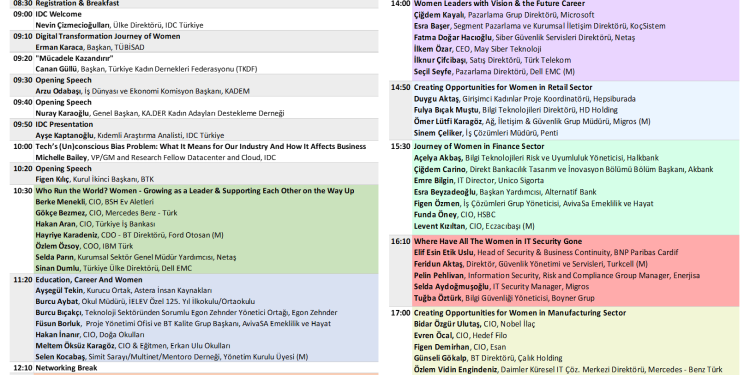Select Opening Speech at 09:30

click(x=64, y=80)
